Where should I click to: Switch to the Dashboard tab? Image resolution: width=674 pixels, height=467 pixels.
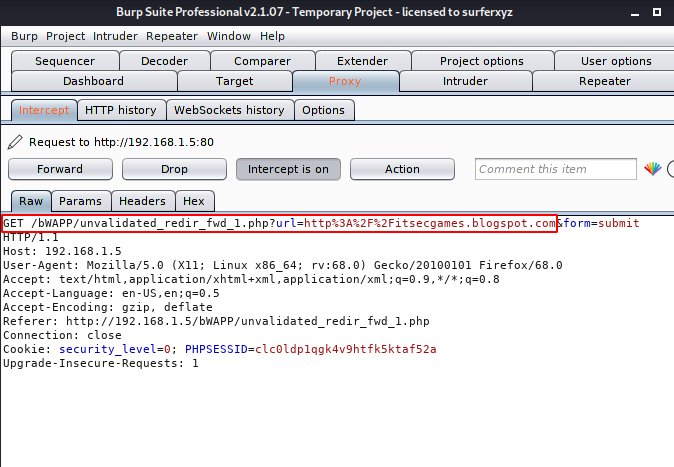94,81
